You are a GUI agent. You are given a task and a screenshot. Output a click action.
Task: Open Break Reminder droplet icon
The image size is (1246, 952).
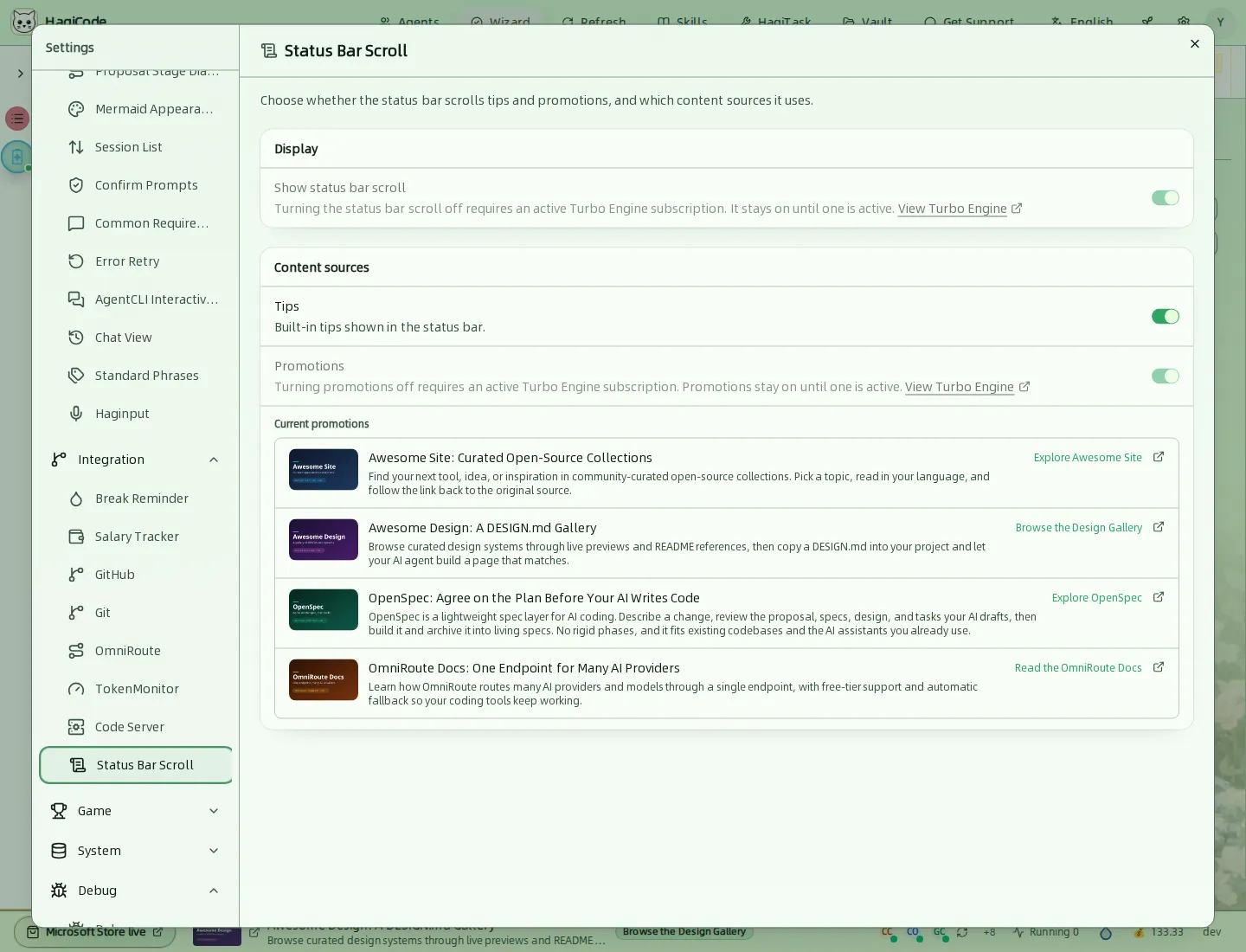click(x=76, y=499)
